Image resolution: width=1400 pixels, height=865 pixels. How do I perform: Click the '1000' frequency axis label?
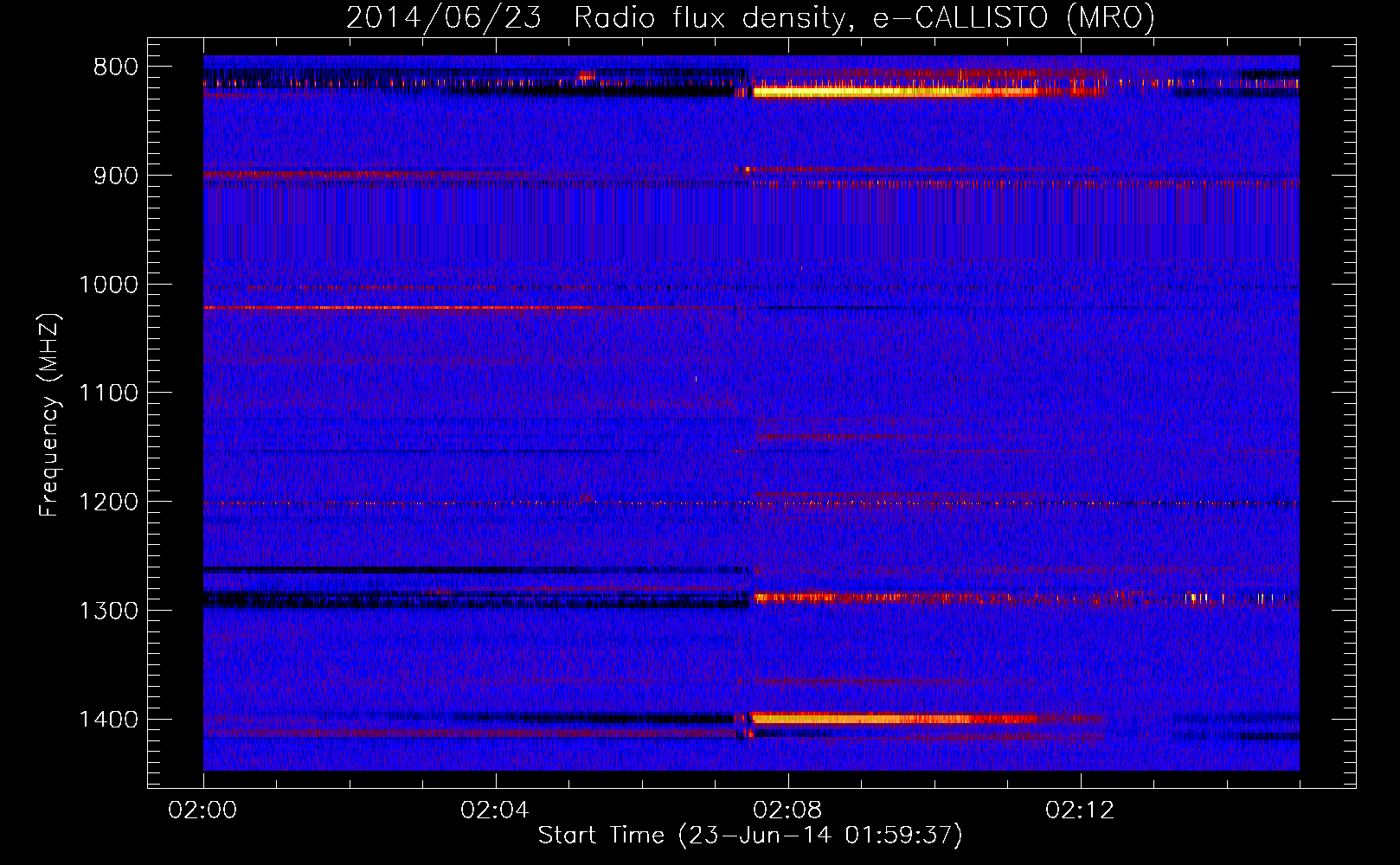(108, 285)
